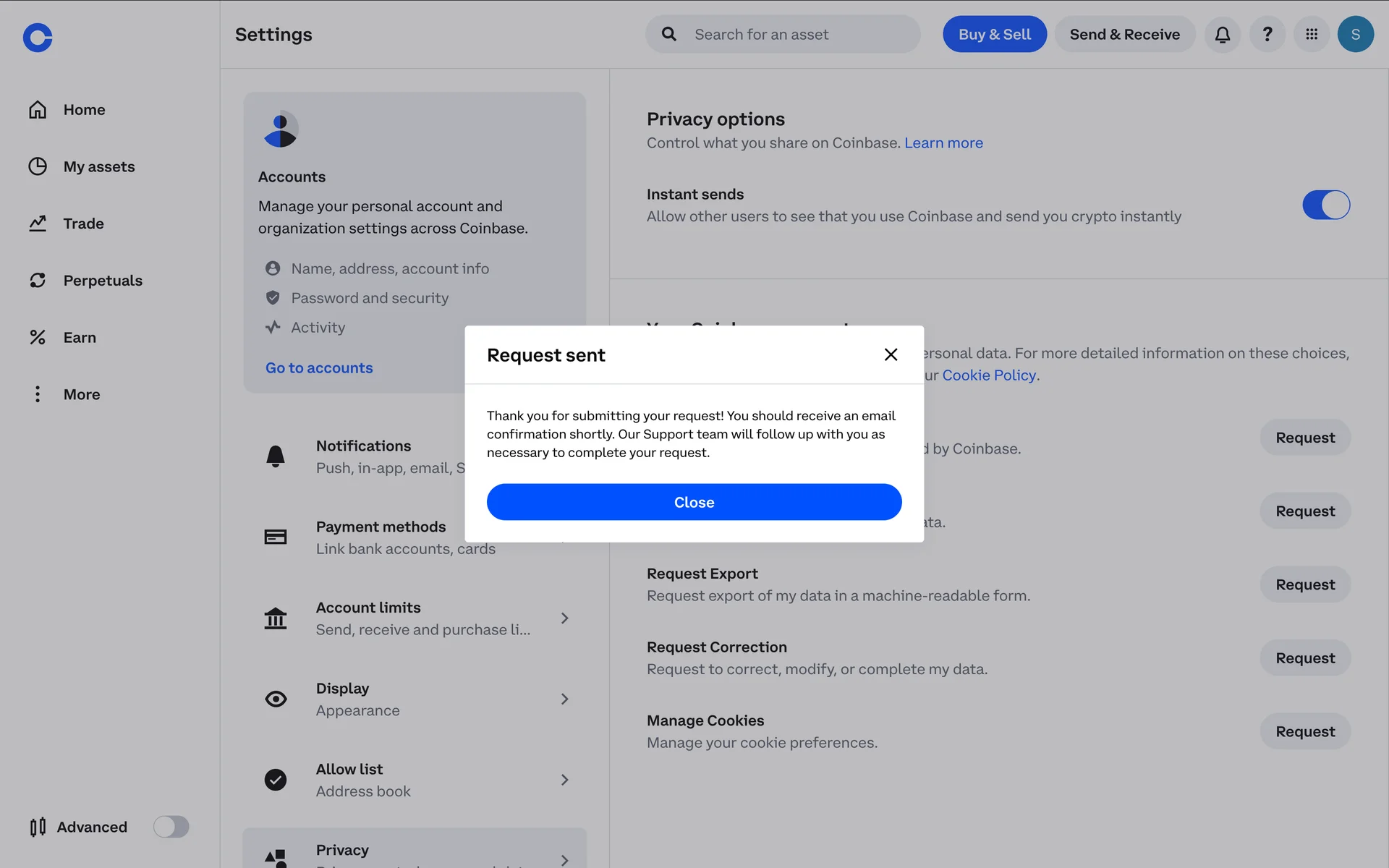The width and height of the screenshot is (1389, 868).
Task: Toggle the Instant sends switch
Action: click(x=1325, y=205)
